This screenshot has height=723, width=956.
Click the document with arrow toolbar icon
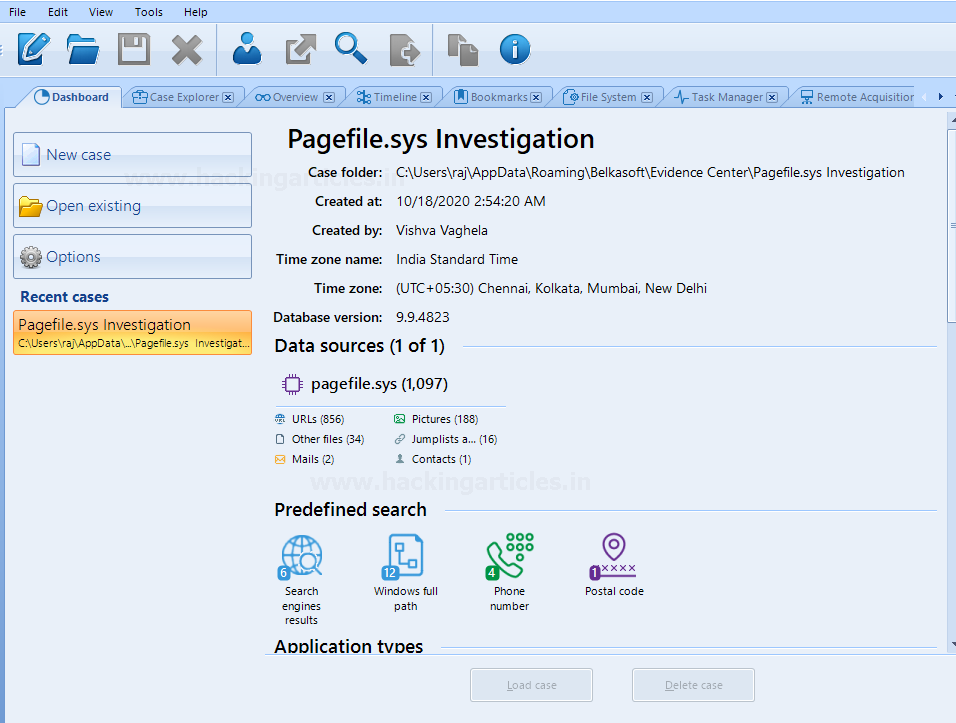pos(405,49)
